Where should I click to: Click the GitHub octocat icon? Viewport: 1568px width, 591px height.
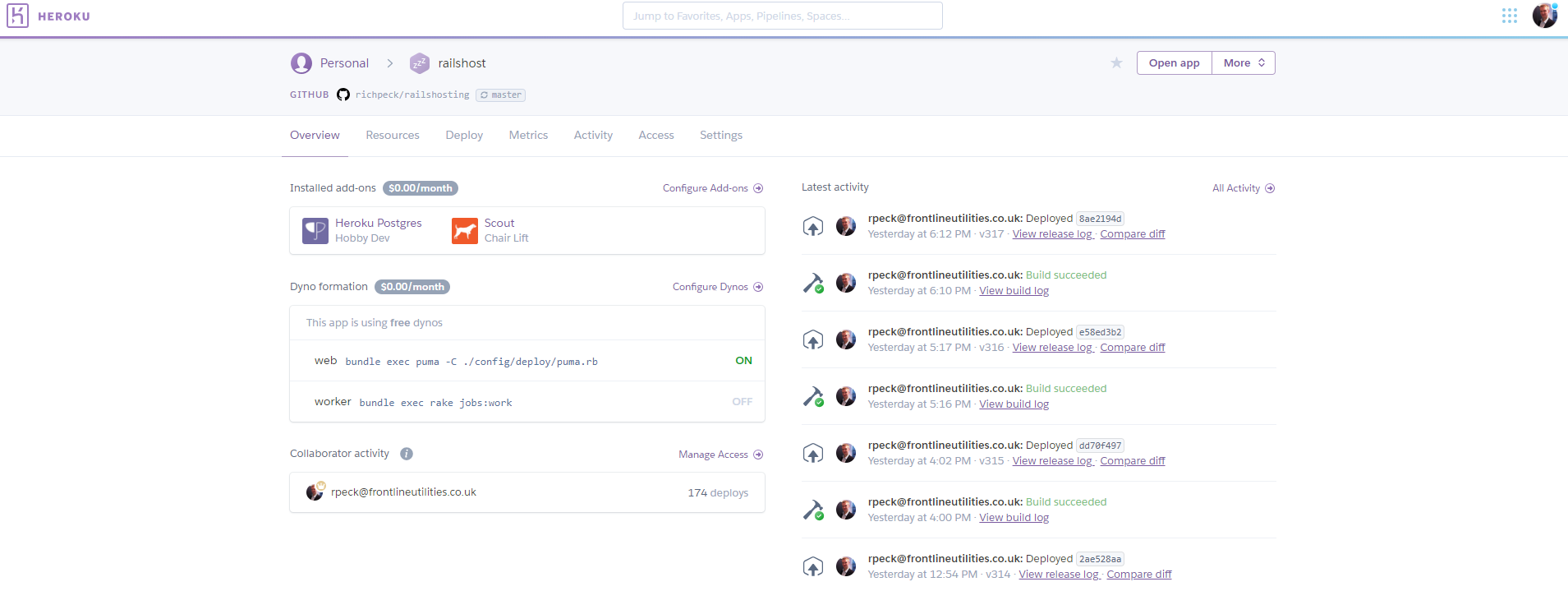(x=343, y=95)
